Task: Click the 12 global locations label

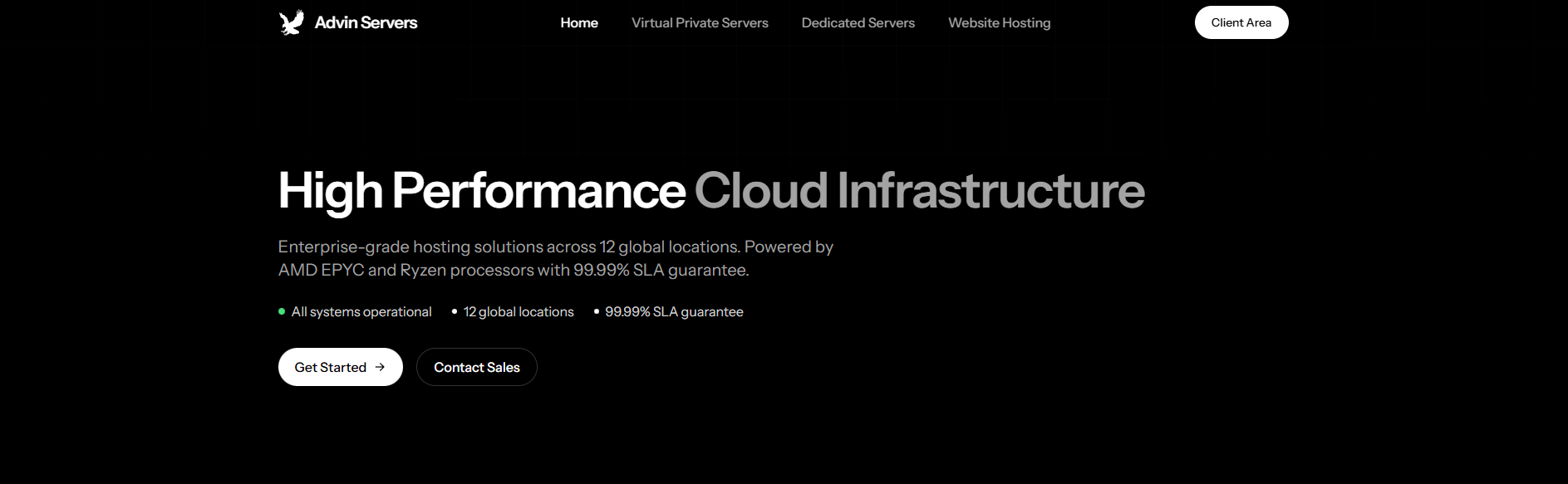Action: pyautogui.click(x=519, y=311)
